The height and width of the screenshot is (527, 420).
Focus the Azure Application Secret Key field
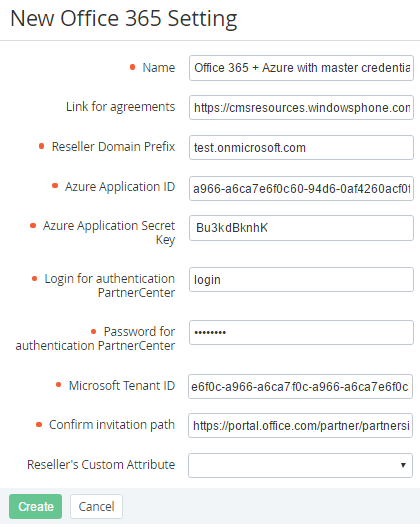[301, 228]
